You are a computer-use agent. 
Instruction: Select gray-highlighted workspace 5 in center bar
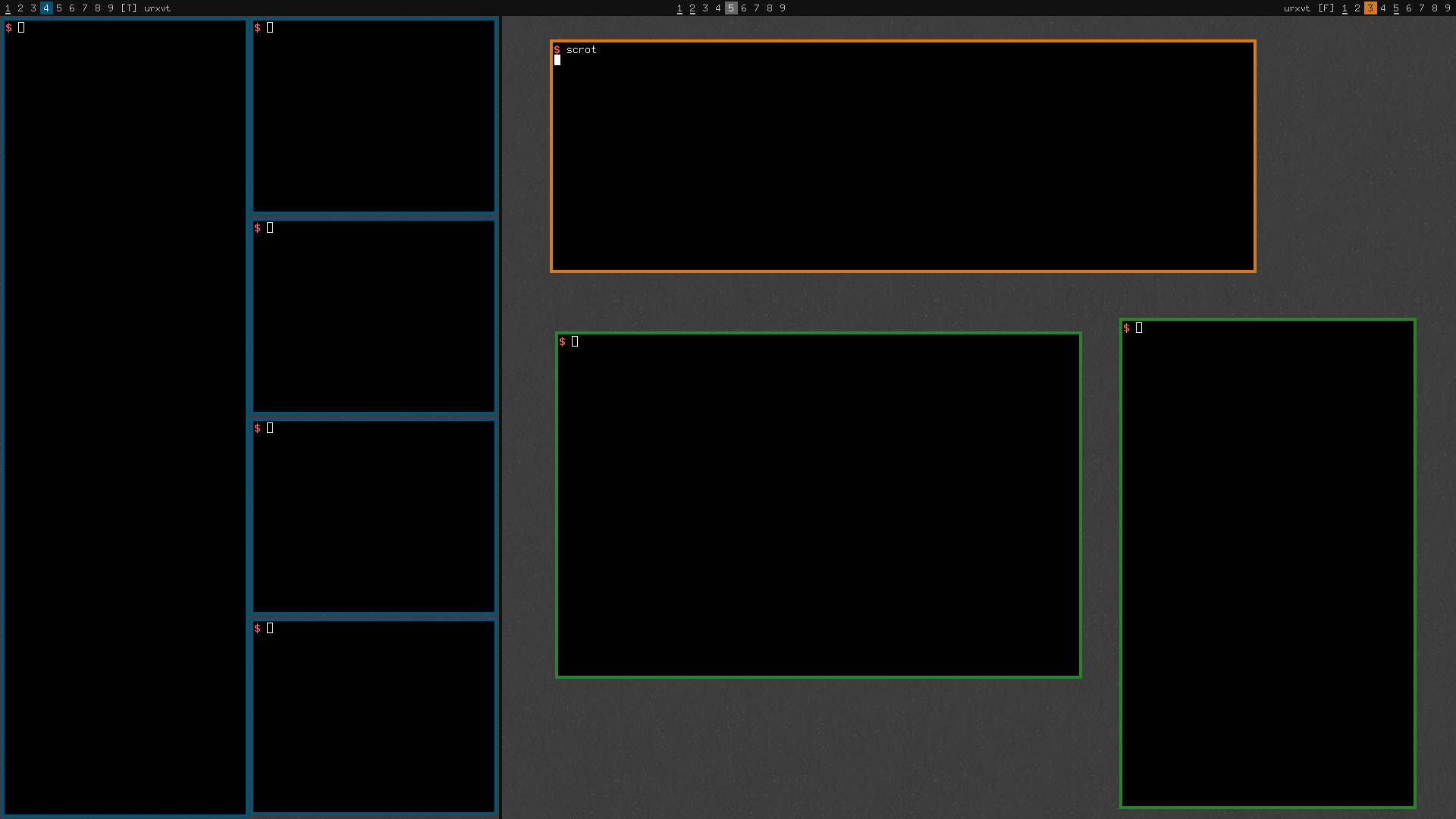tap(731, 8)
